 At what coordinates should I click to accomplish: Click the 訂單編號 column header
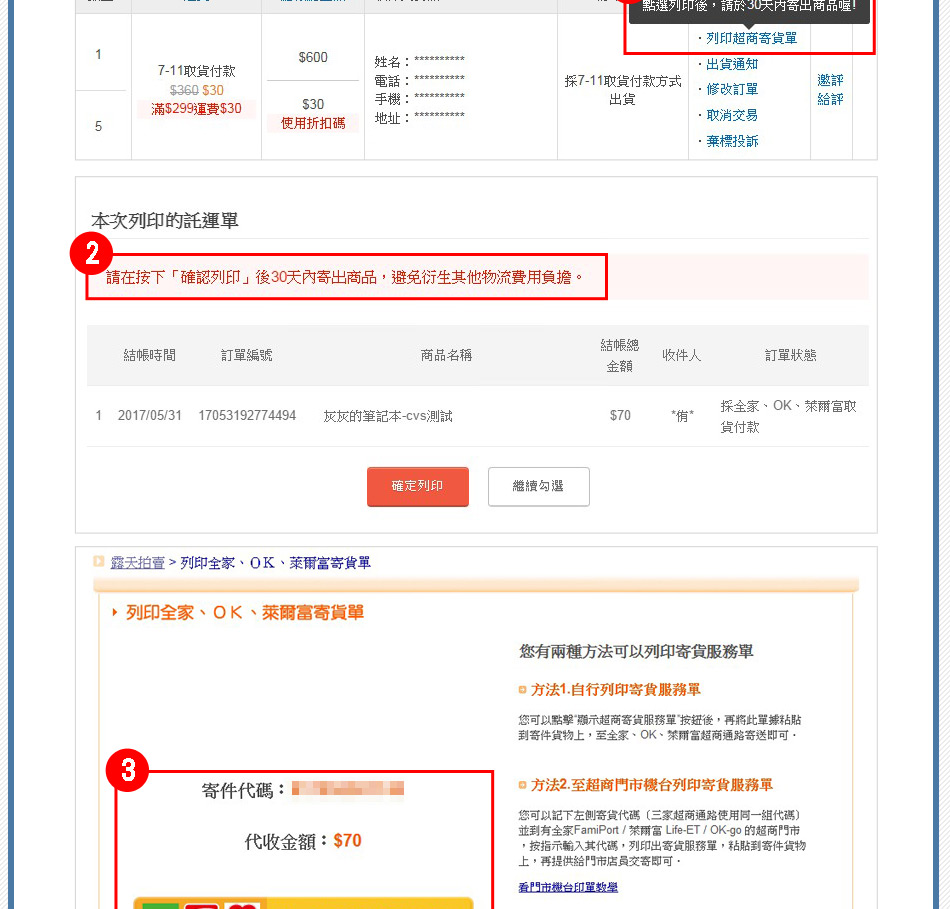(x=247, y=355)
